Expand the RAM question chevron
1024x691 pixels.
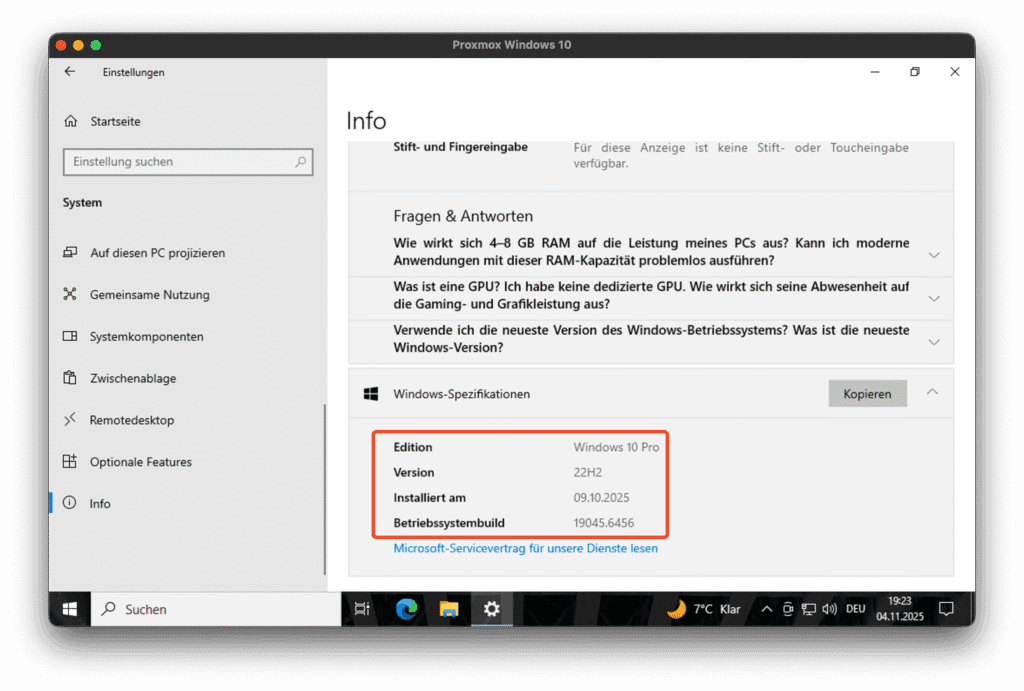click(x=934, y=255)
